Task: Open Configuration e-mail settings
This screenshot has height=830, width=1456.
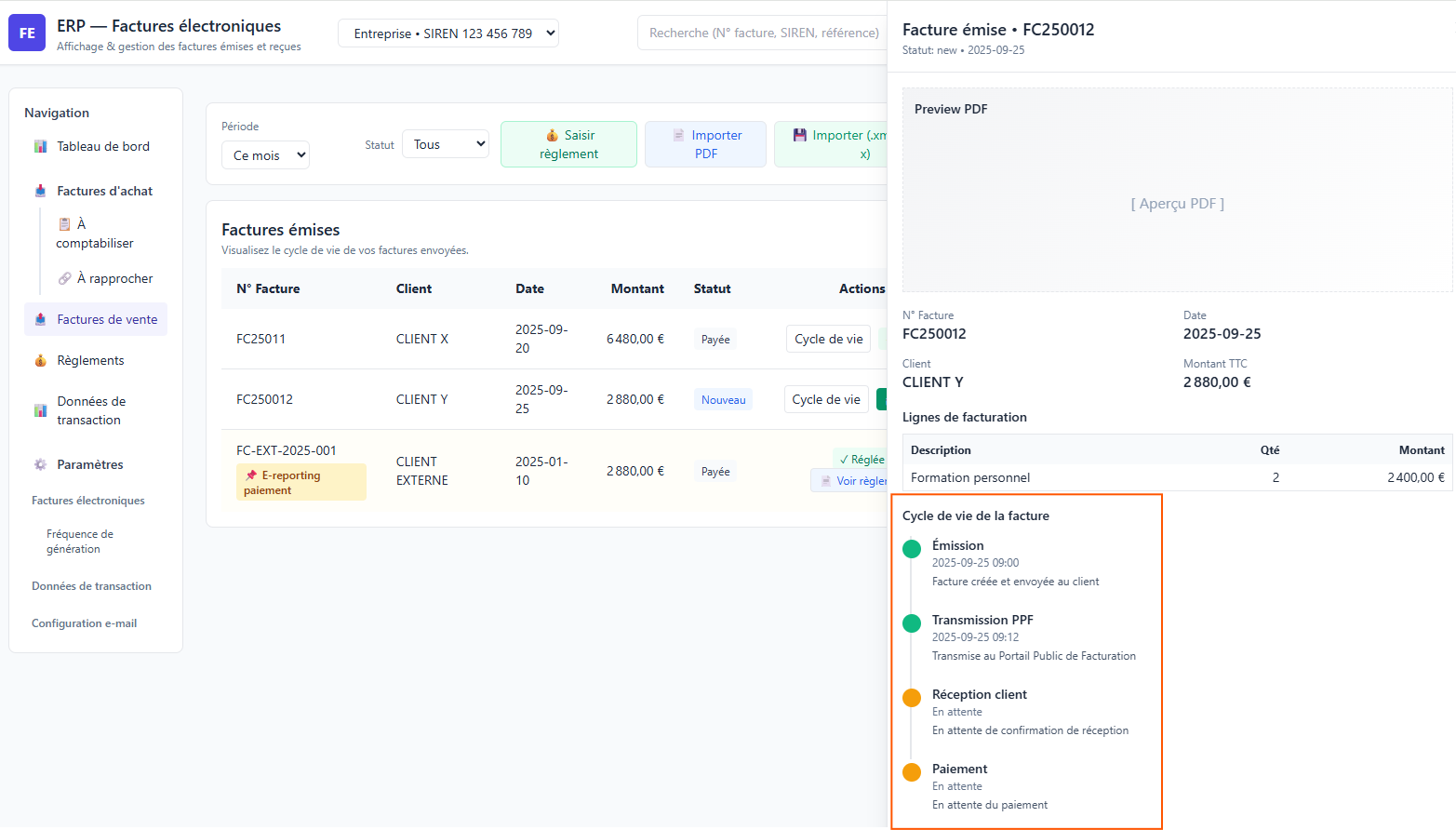Action: pyautogui.click(x=84, y=623)
